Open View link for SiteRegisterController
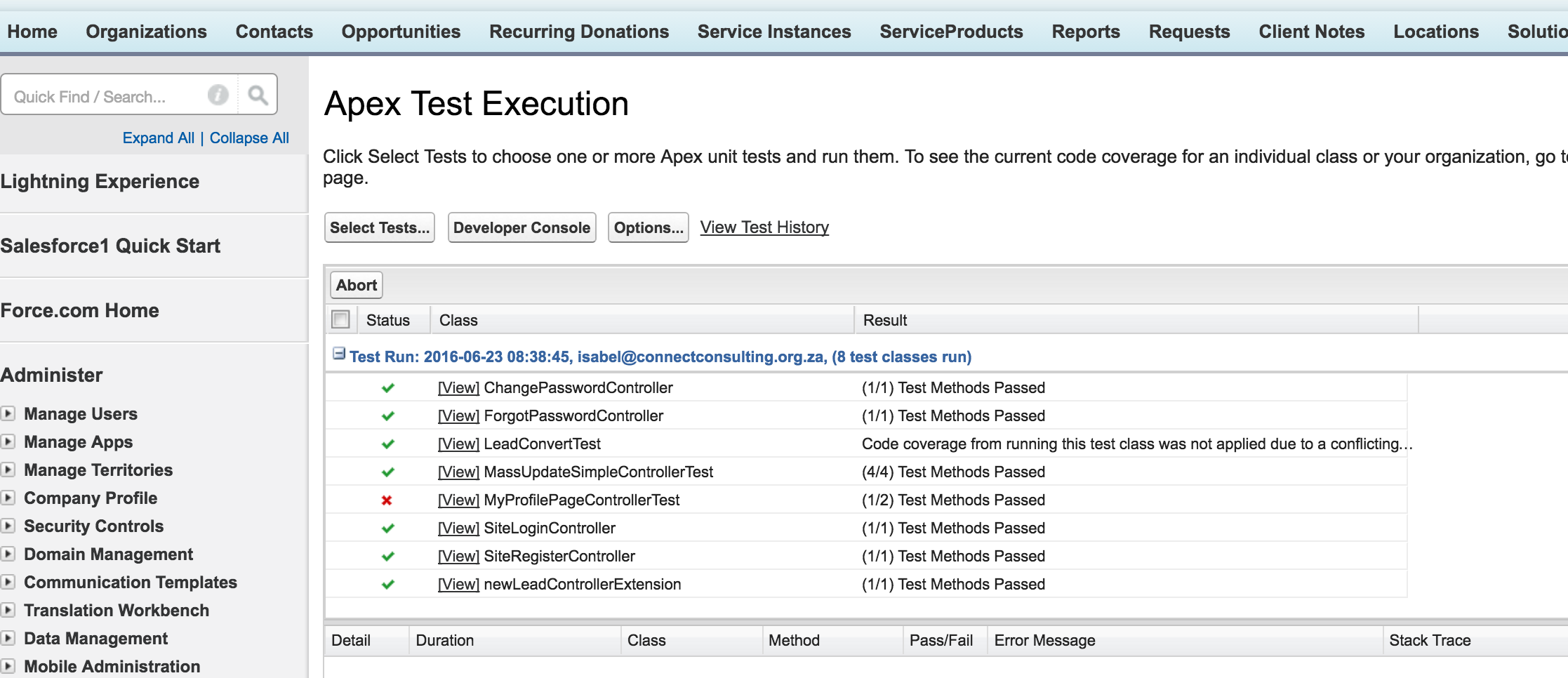 (x=458, y=557)
